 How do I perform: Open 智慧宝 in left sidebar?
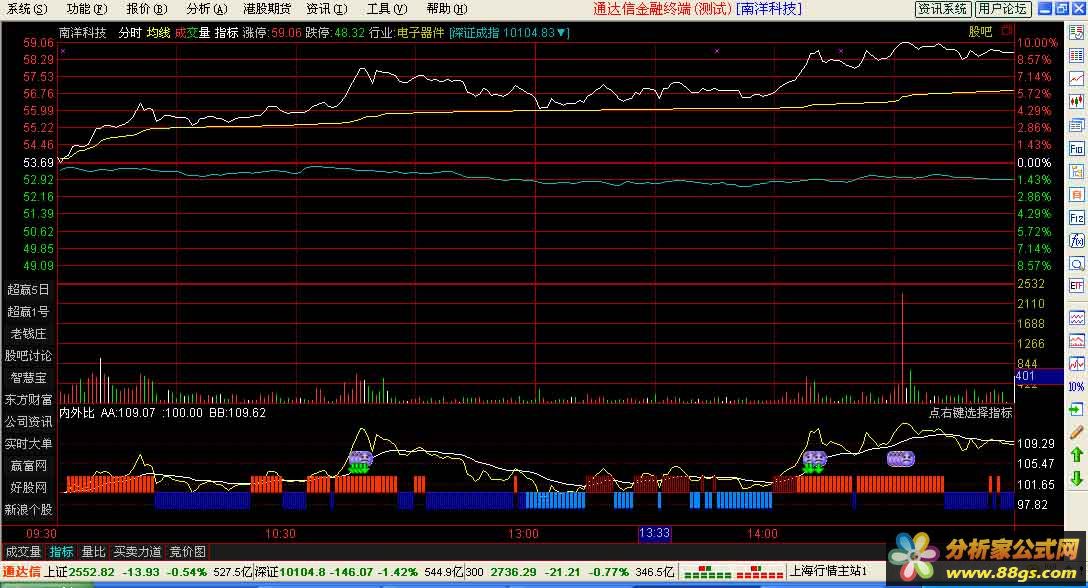point(28,378)
